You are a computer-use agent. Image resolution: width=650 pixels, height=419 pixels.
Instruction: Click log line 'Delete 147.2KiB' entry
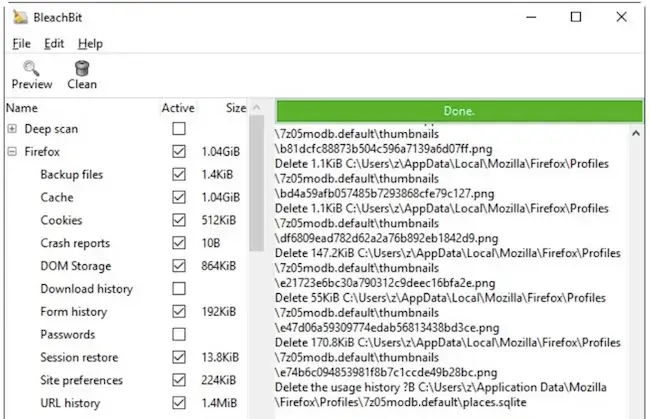pyautogui.click(x=448, y=253)
